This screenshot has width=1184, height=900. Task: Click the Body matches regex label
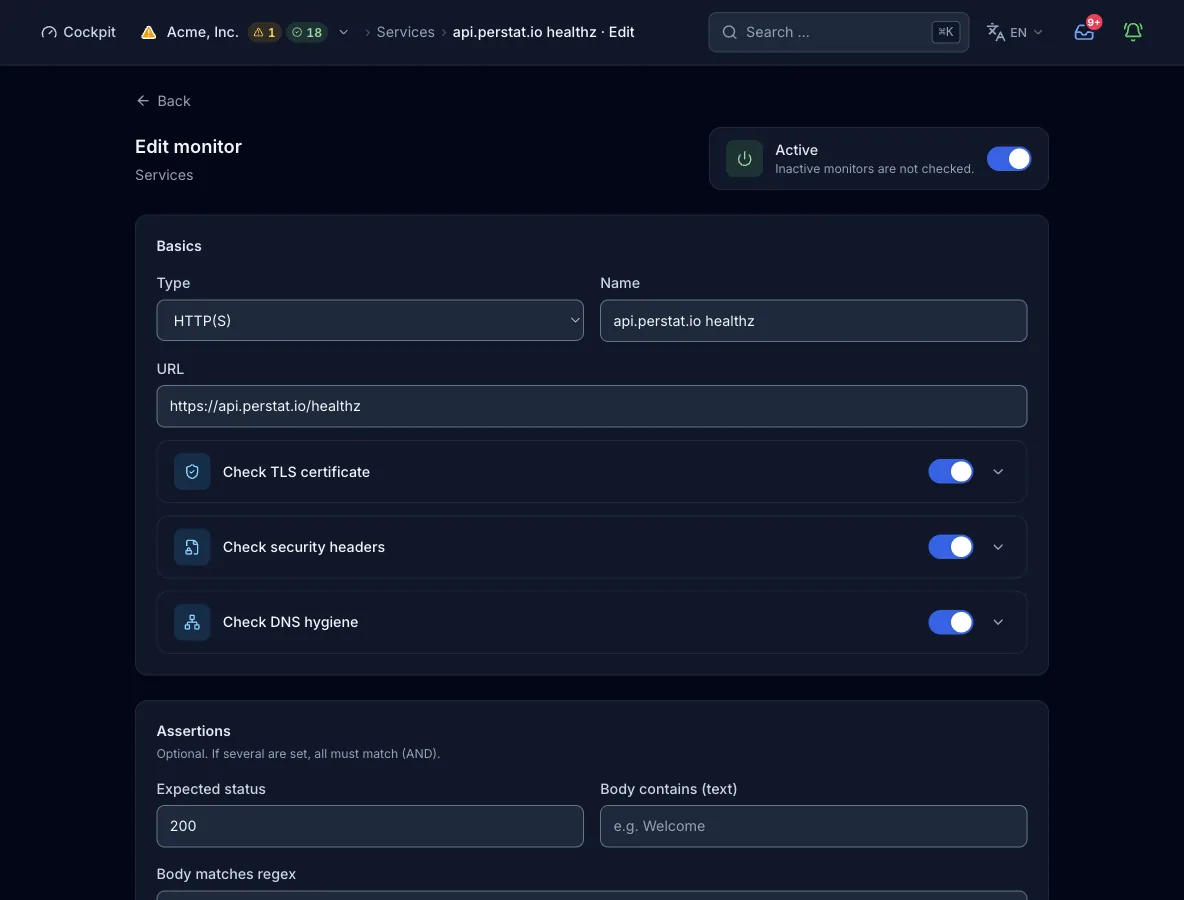click(x=226, y=874)
